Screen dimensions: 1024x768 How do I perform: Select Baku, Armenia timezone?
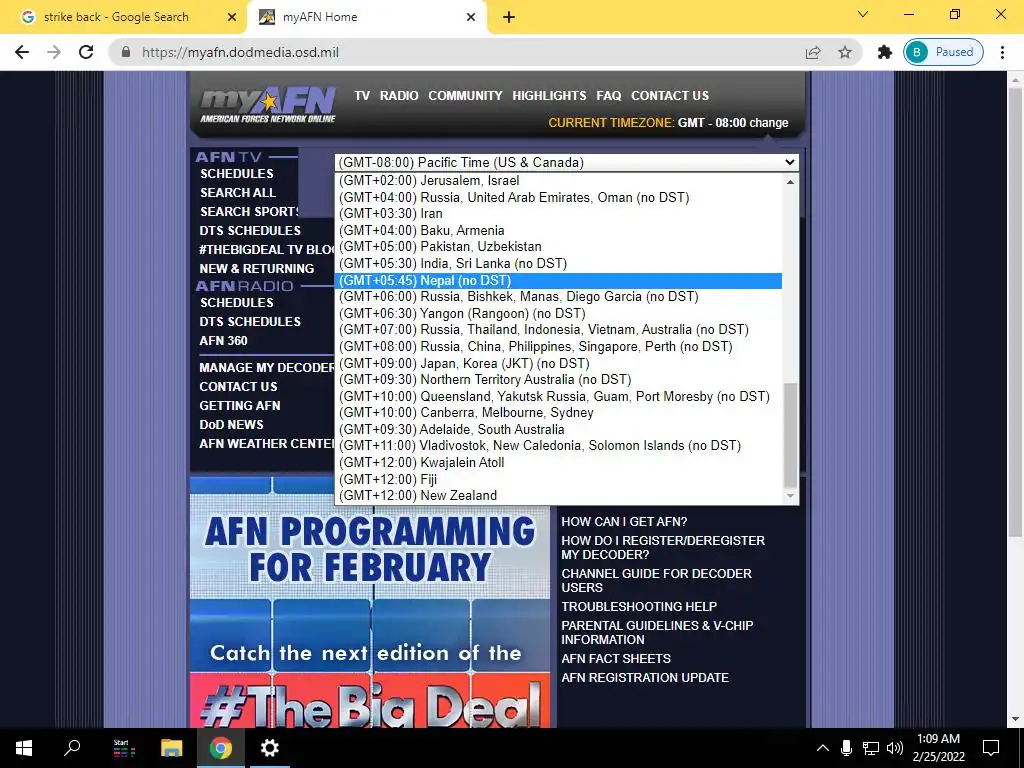tap(558, 231)
